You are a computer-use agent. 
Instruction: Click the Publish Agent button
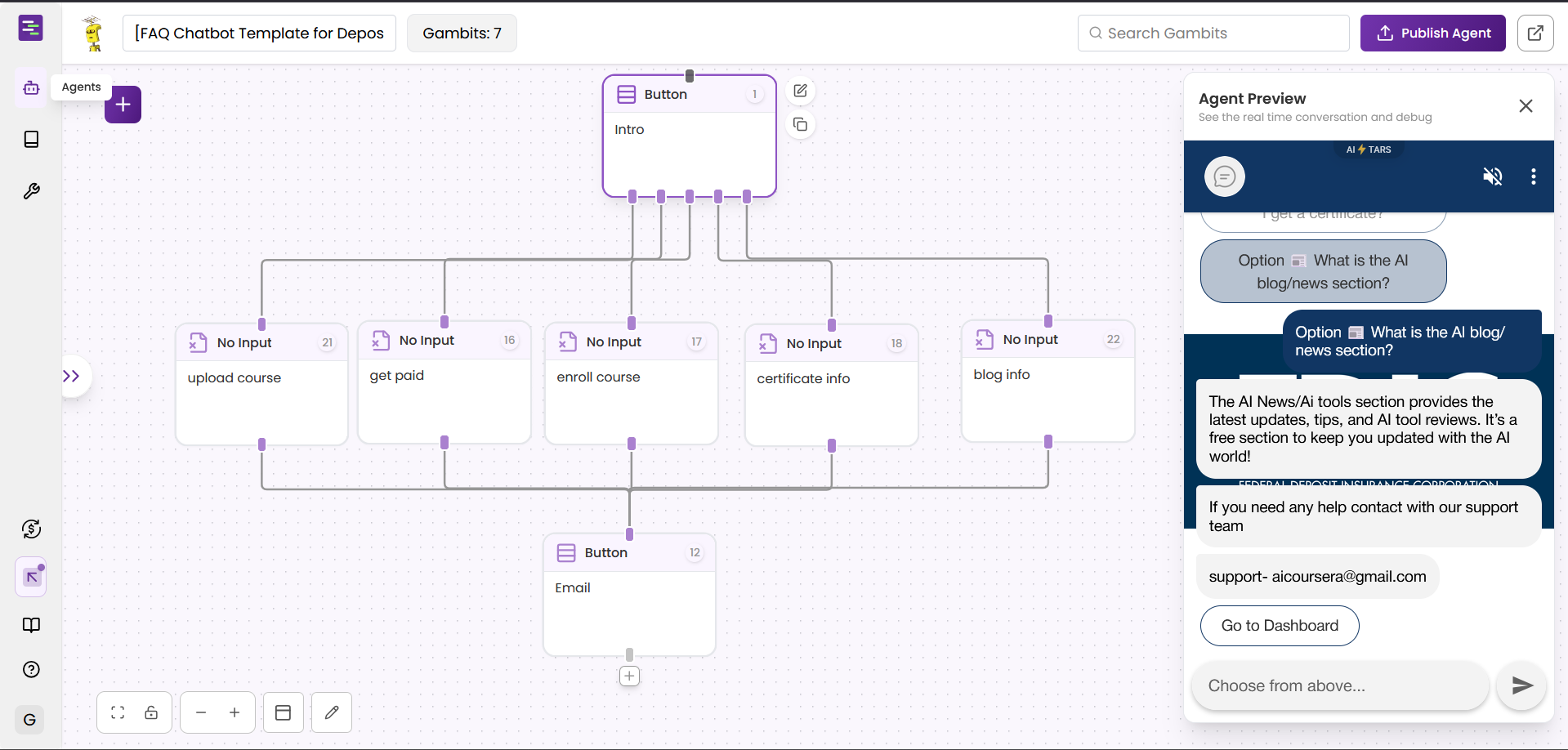pyautogui.click(x=1432, y=33)
